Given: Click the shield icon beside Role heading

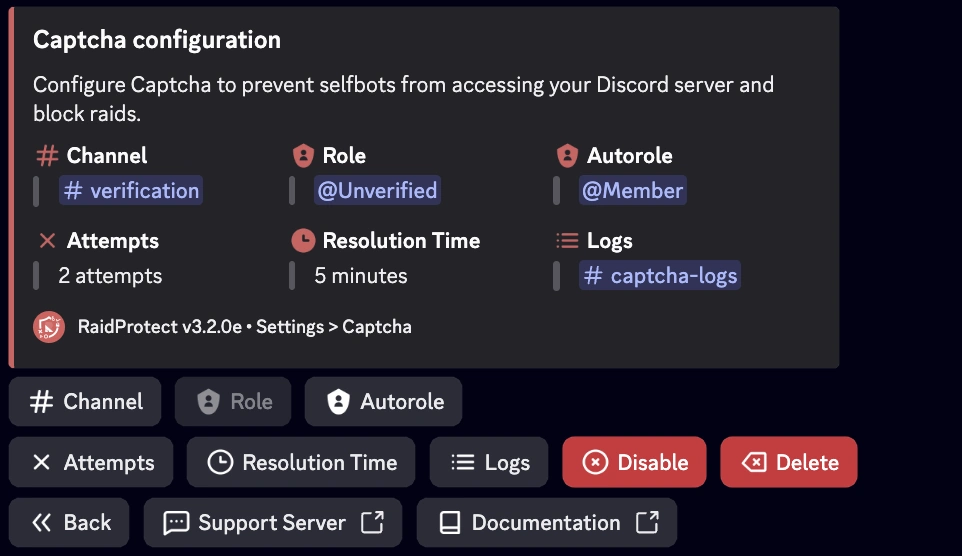Looking at the screenshot, I should [303, 156].
